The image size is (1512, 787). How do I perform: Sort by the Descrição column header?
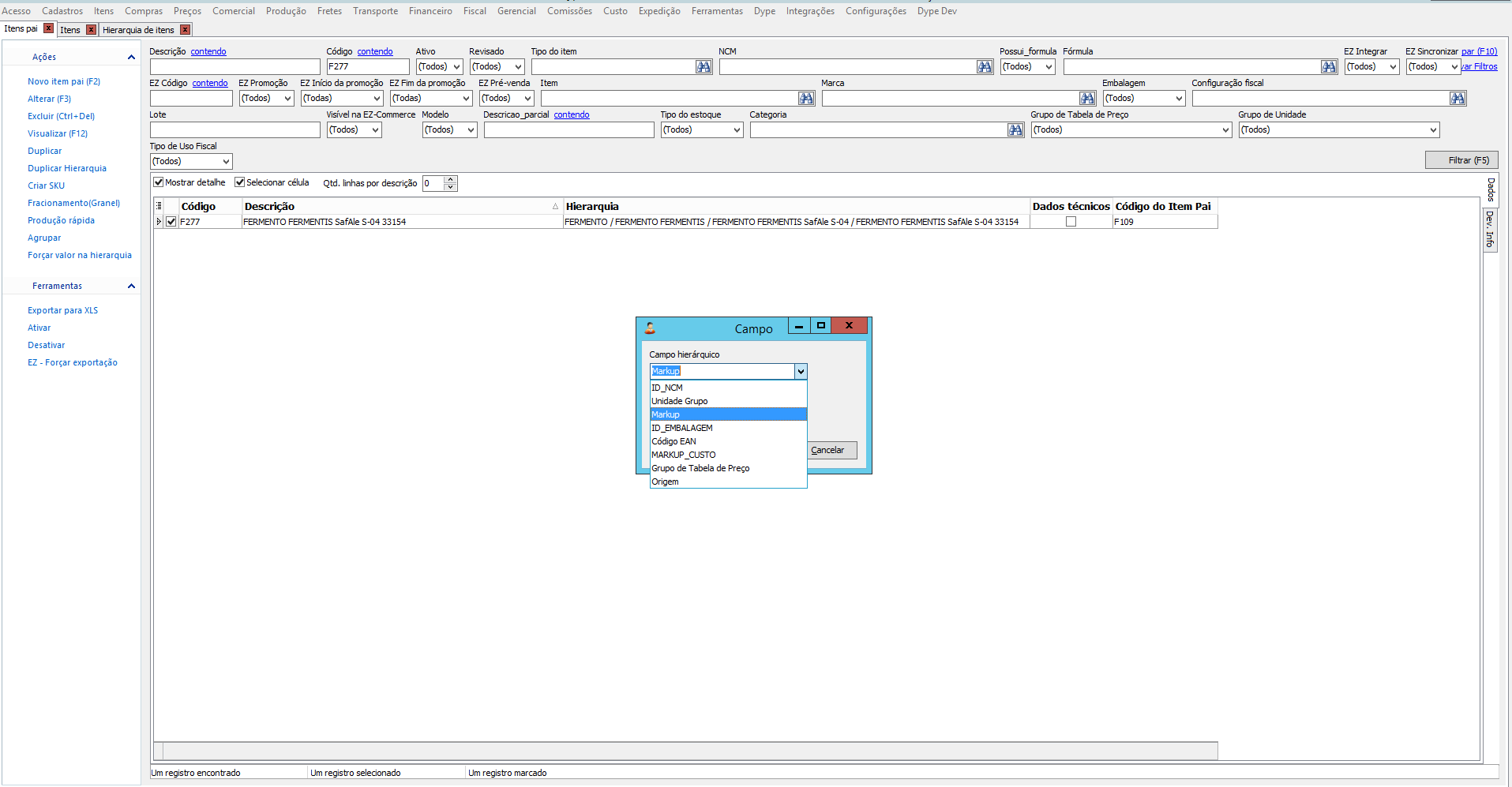402,206
